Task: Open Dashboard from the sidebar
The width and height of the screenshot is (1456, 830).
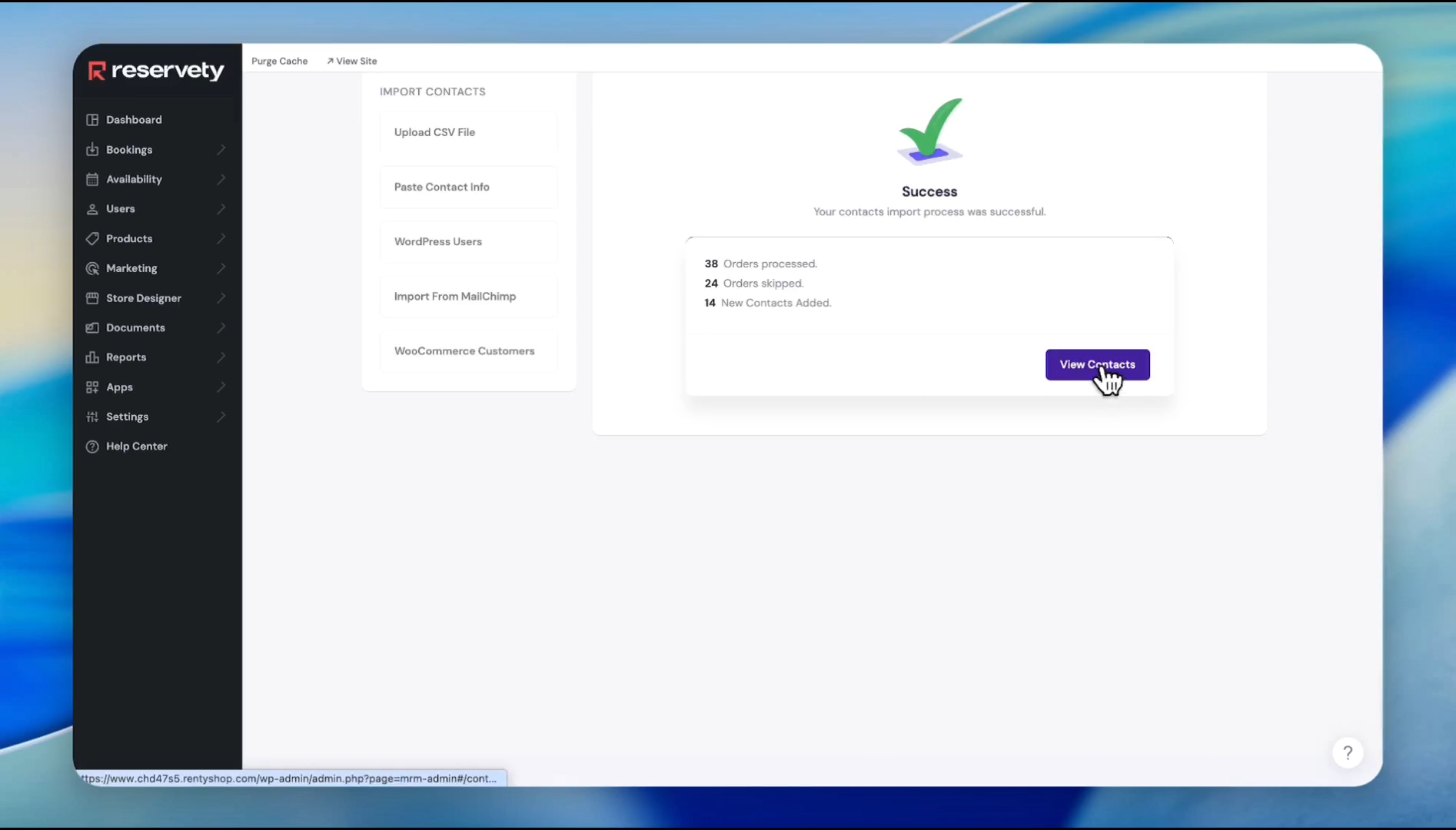Action: tap(134, 120)
